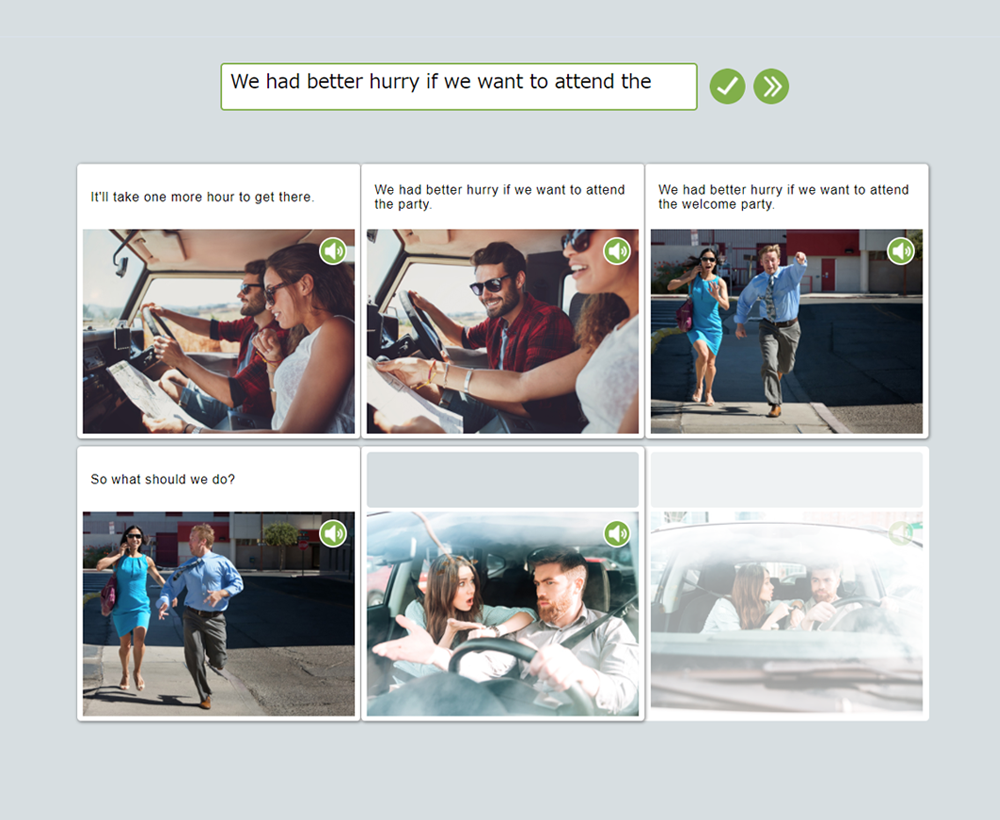
Task: Select the couple reading map in jeep photo
Action: tap(218, 340)
